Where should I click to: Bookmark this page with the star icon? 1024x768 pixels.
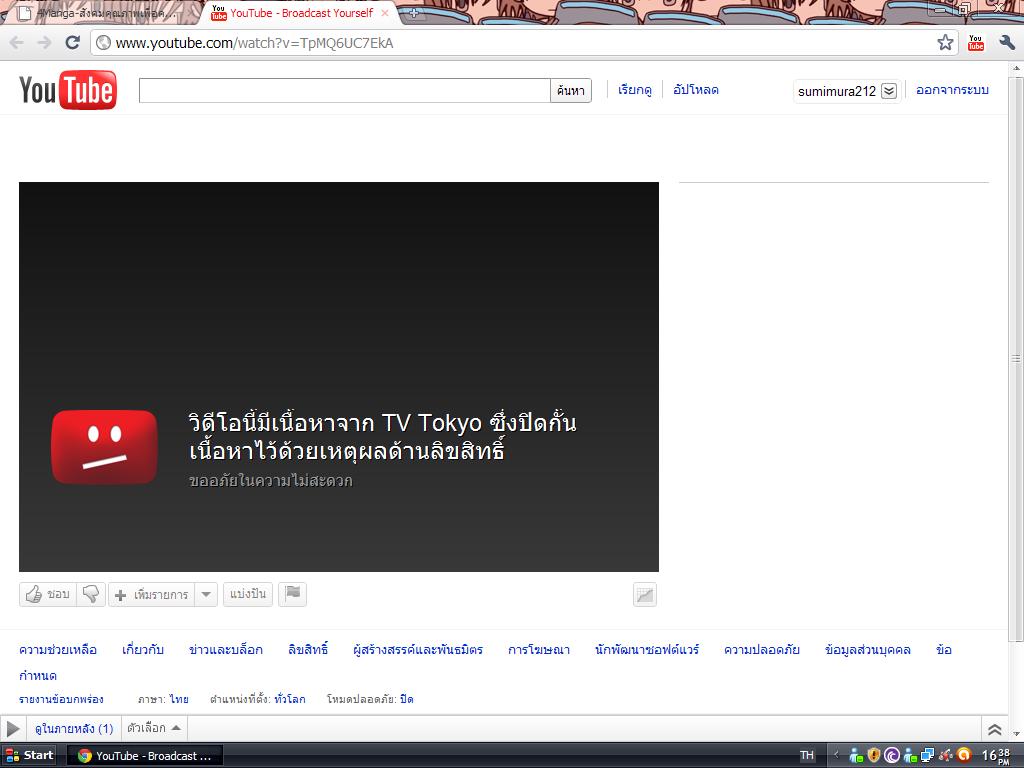point(945,43)
